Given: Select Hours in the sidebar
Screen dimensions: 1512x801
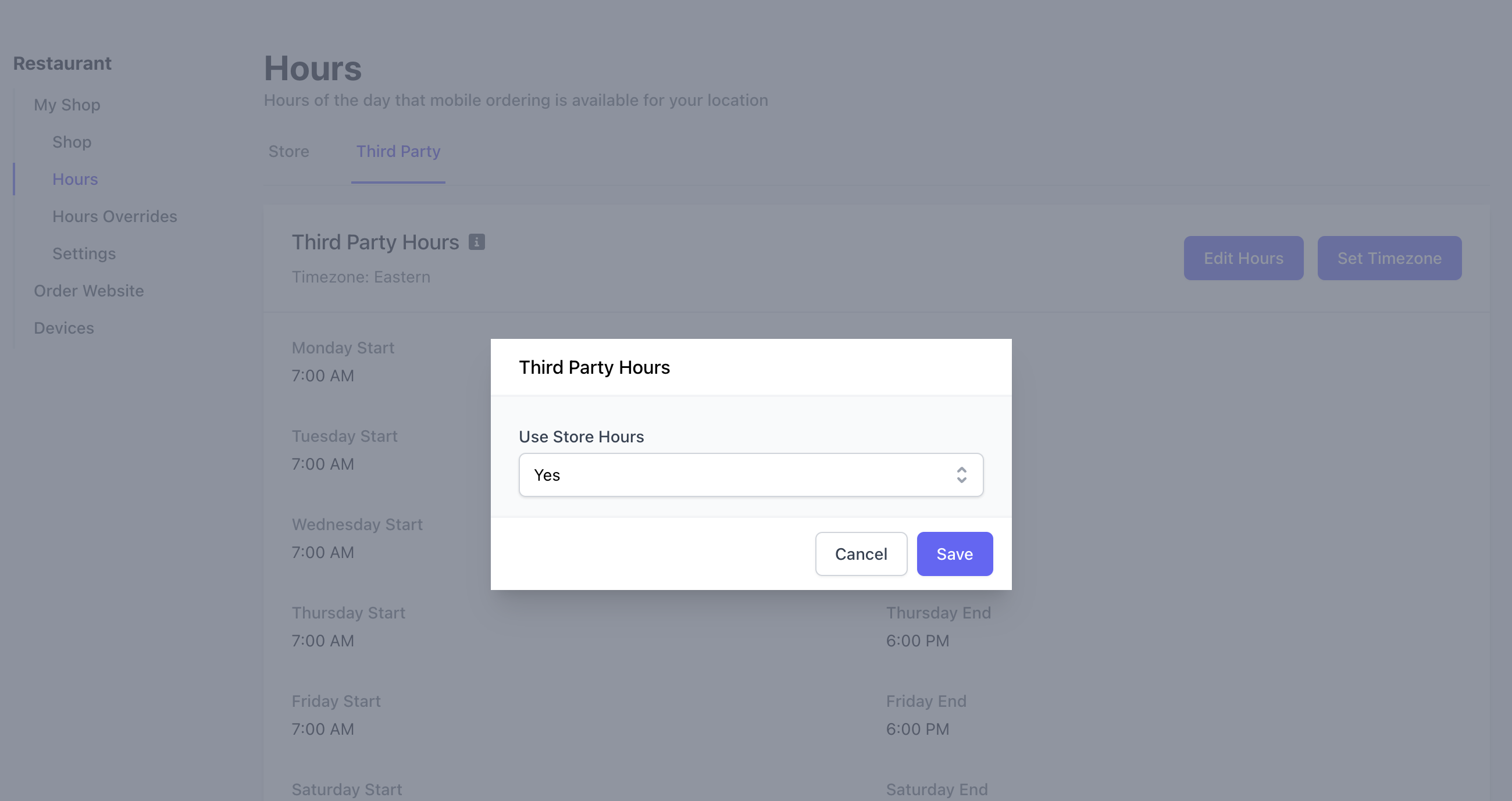Looking at the screenshot, I should pos(75,179).
